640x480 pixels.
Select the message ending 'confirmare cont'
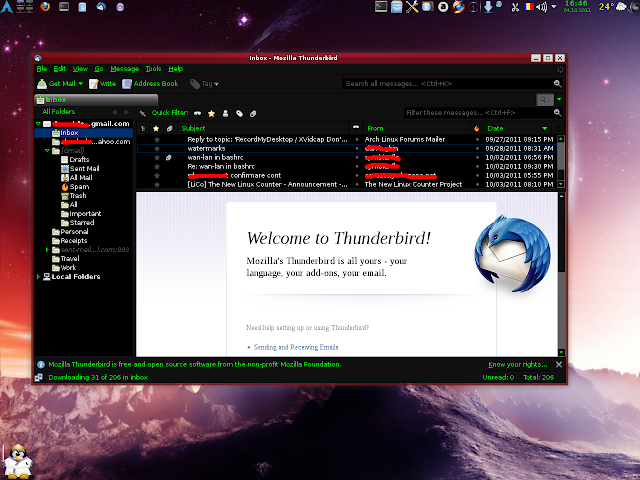click(347, 176)
